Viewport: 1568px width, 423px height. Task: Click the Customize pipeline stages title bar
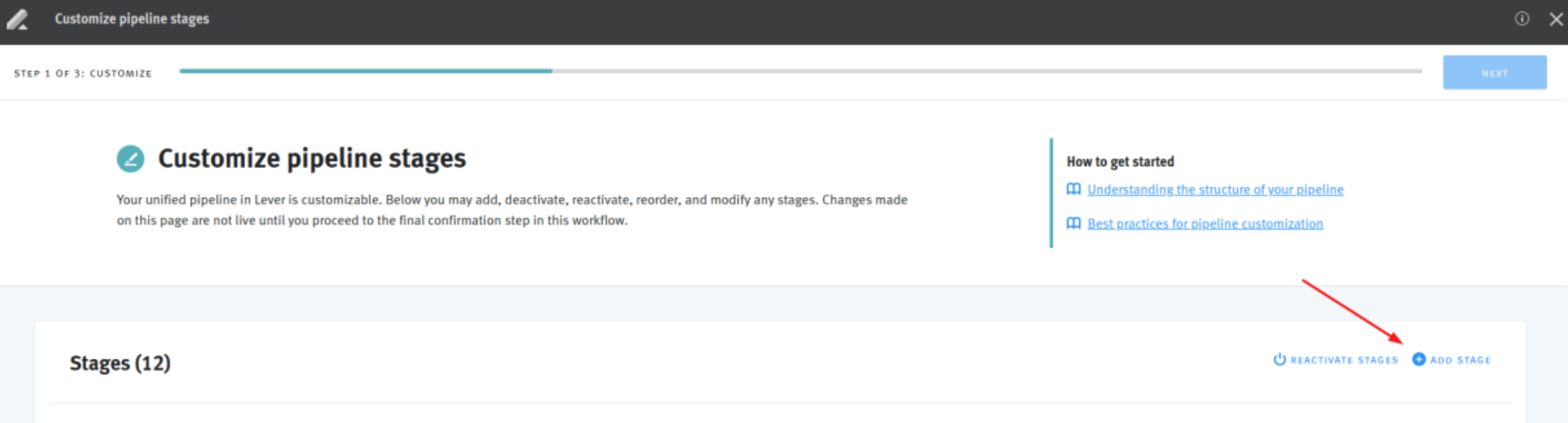[x=132, y=19]
